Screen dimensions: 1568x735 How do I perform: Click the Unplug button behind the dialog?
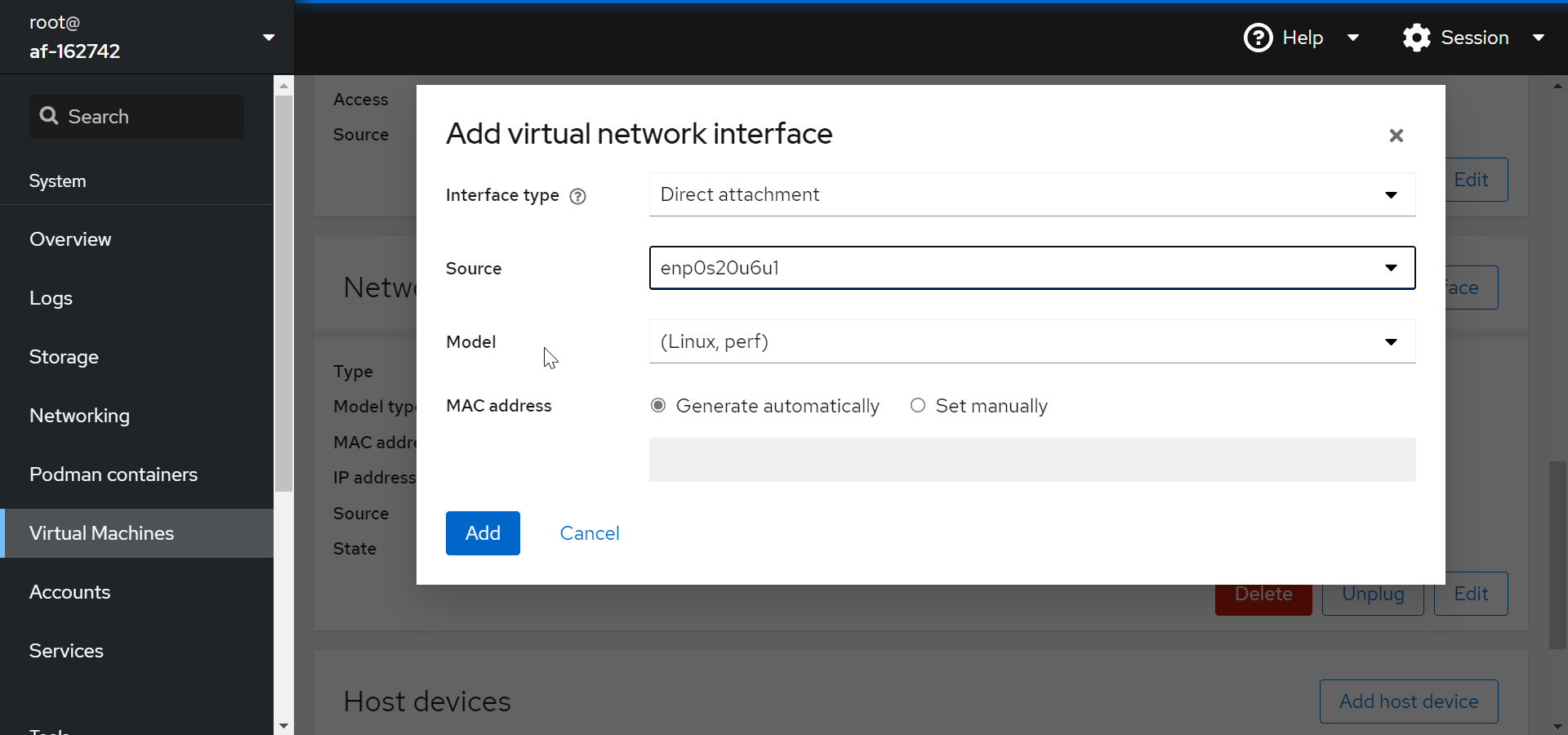click(x=1373, y=599)
